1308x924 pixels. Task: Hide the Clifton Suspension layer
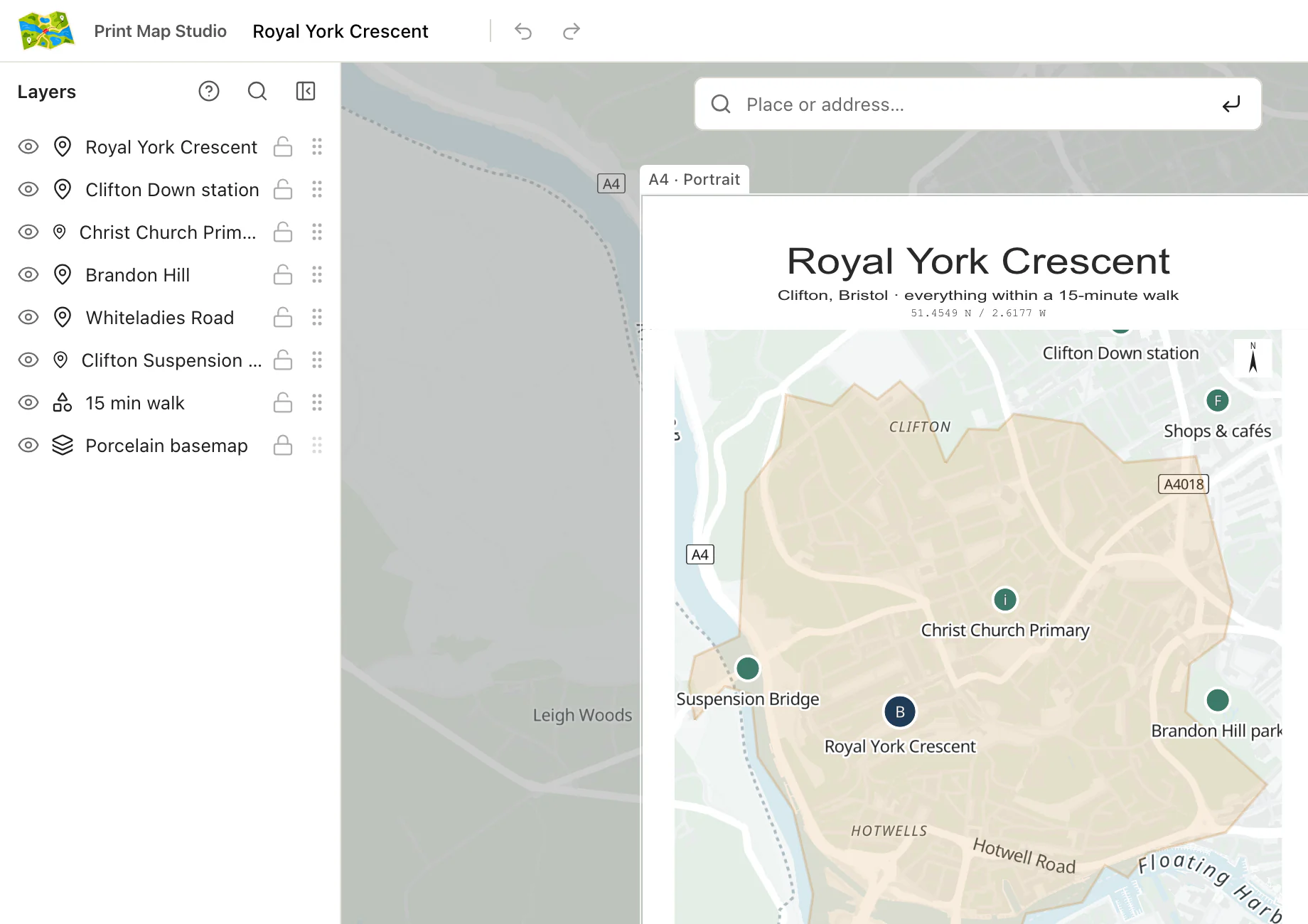click(x=28, y=360)
